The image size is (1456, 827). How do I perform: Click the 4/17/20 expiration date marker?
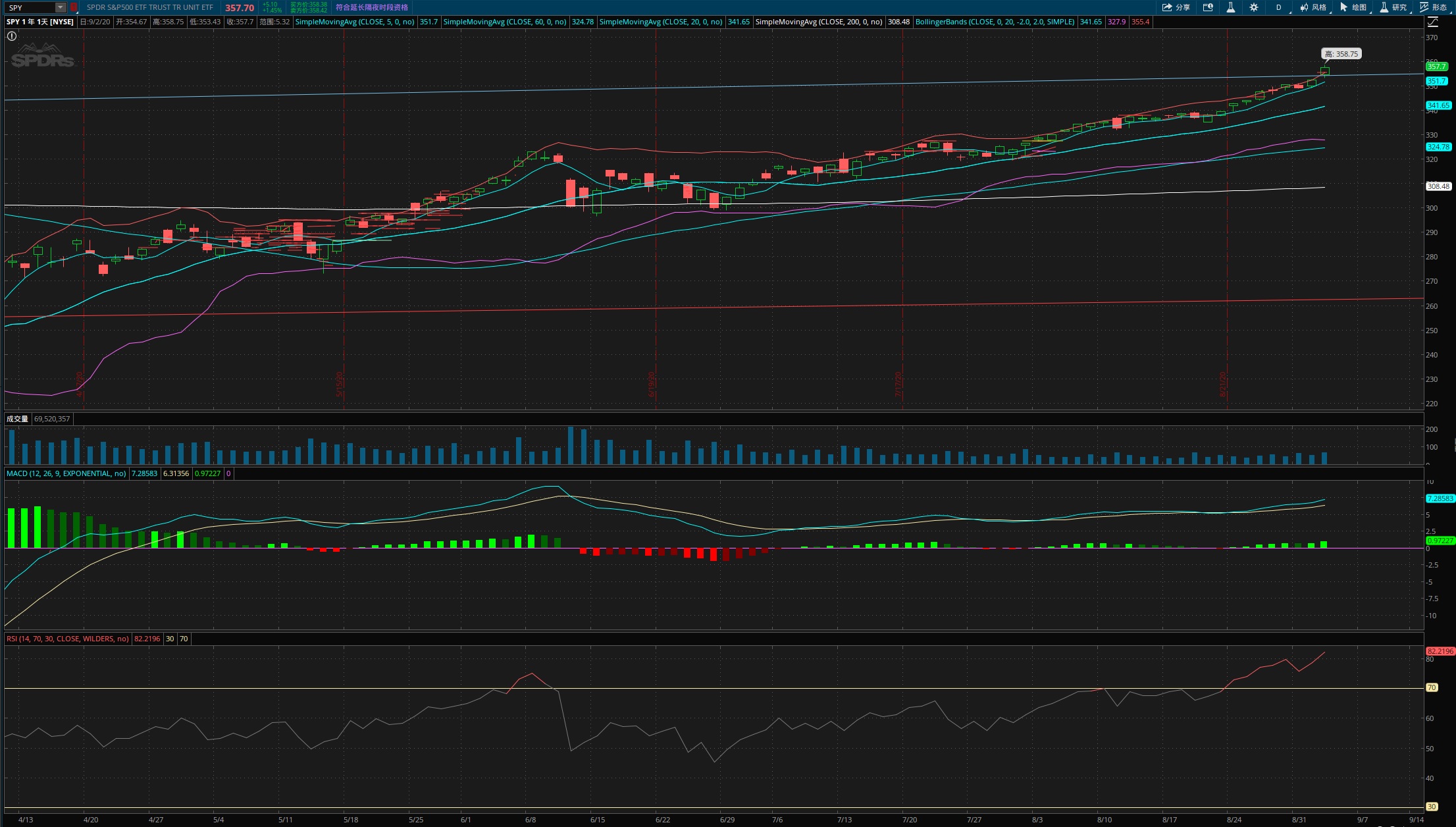pos(80,385)
